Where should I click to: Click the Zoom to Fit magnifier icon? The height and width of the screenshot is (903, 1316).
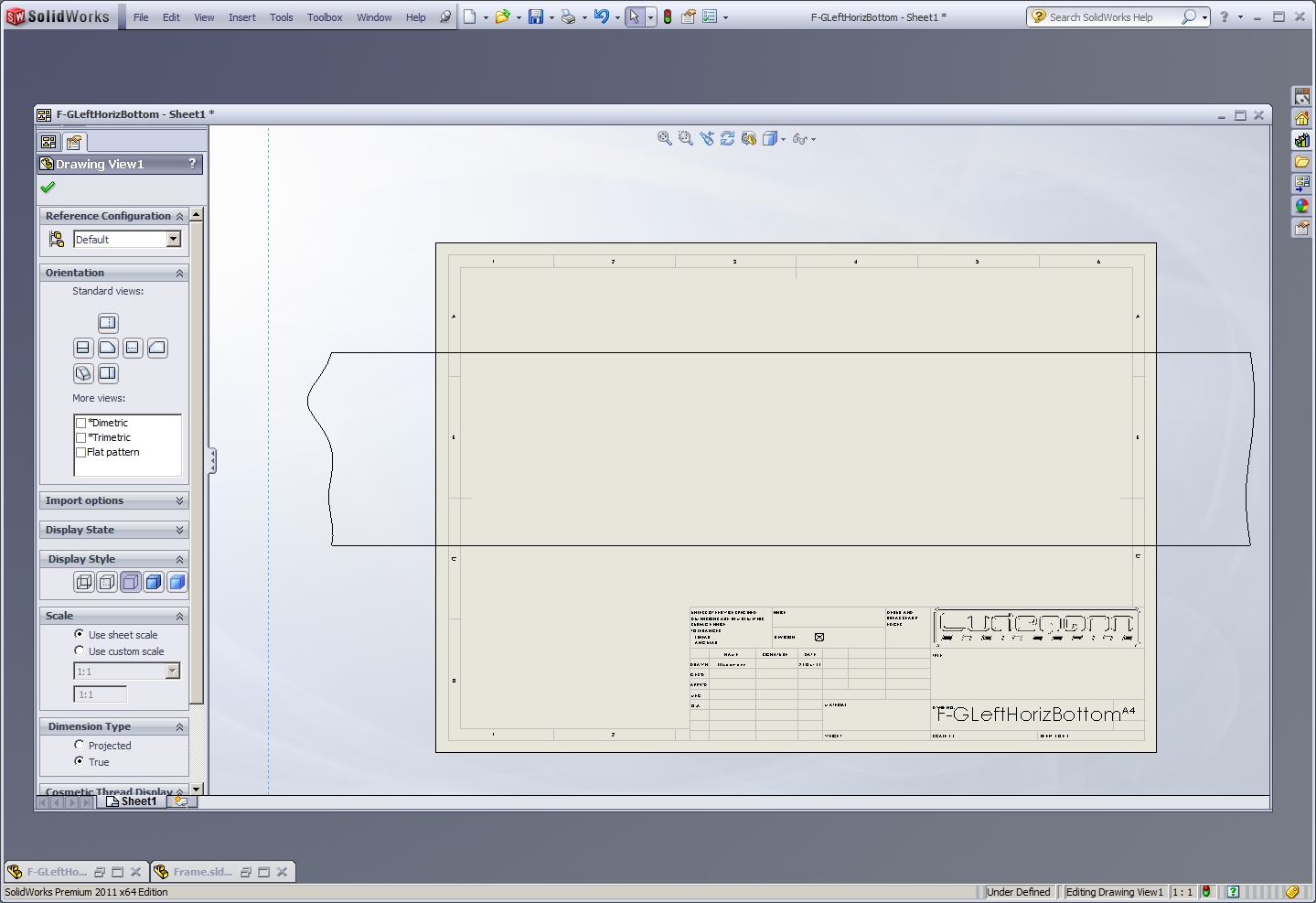tap(665, 138)
